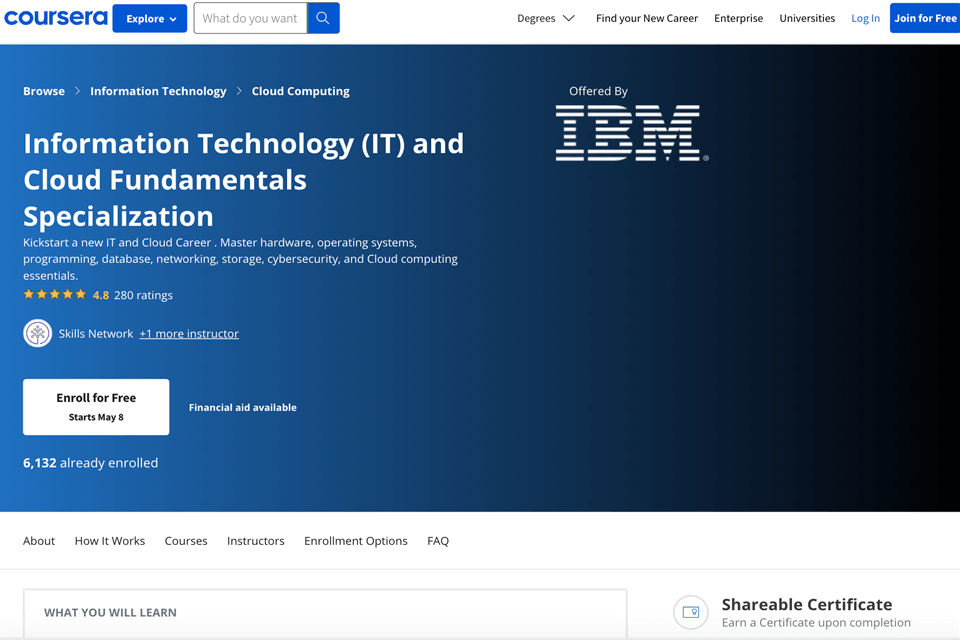
Task: Open Information Technology breadcrumb
Action: (158, 91)
